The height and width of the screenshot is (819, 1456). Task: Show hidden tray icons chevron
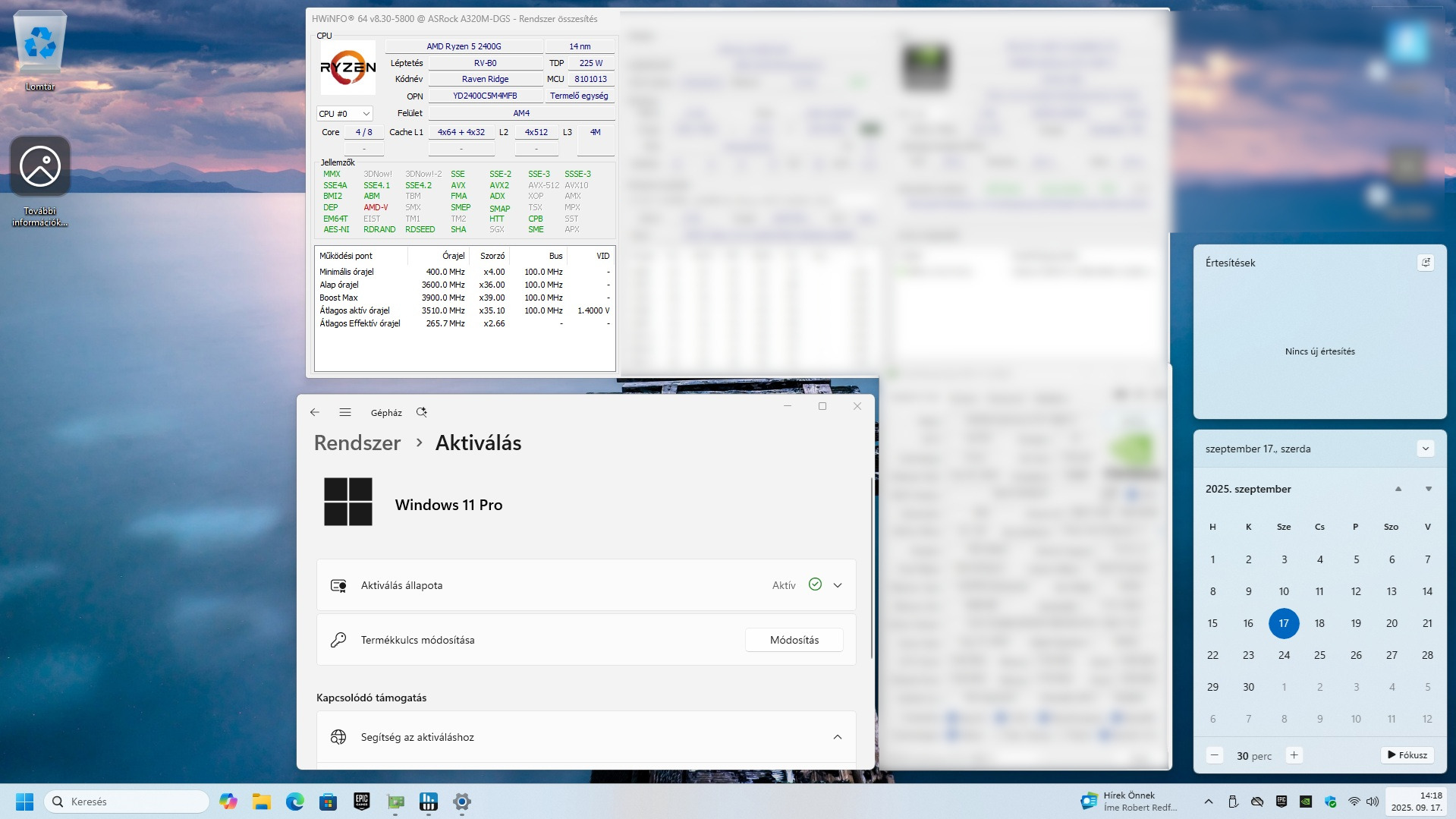click(1209, 802)
